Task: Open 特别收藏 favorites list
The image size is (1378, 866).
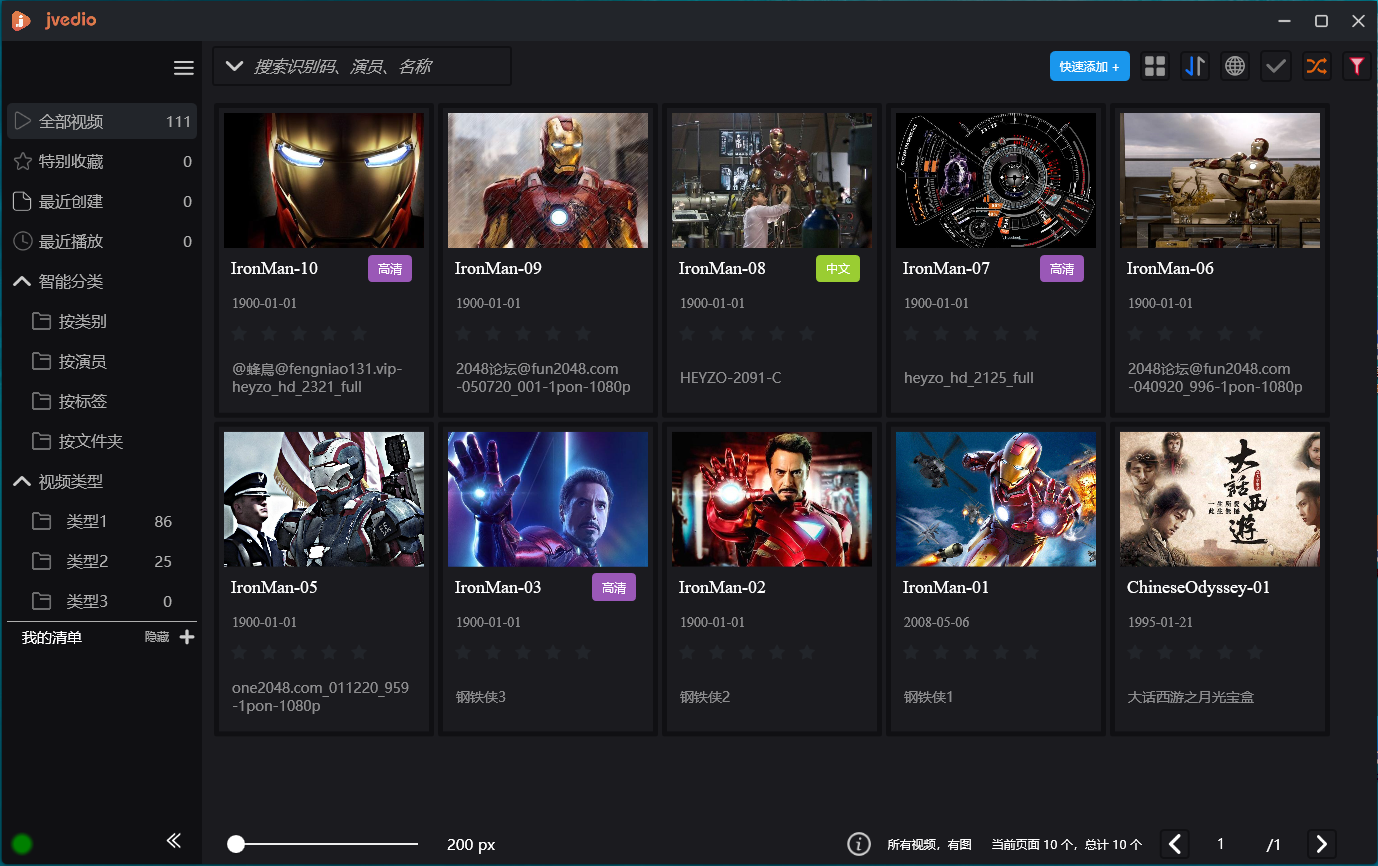Action: tap(102, 161)
